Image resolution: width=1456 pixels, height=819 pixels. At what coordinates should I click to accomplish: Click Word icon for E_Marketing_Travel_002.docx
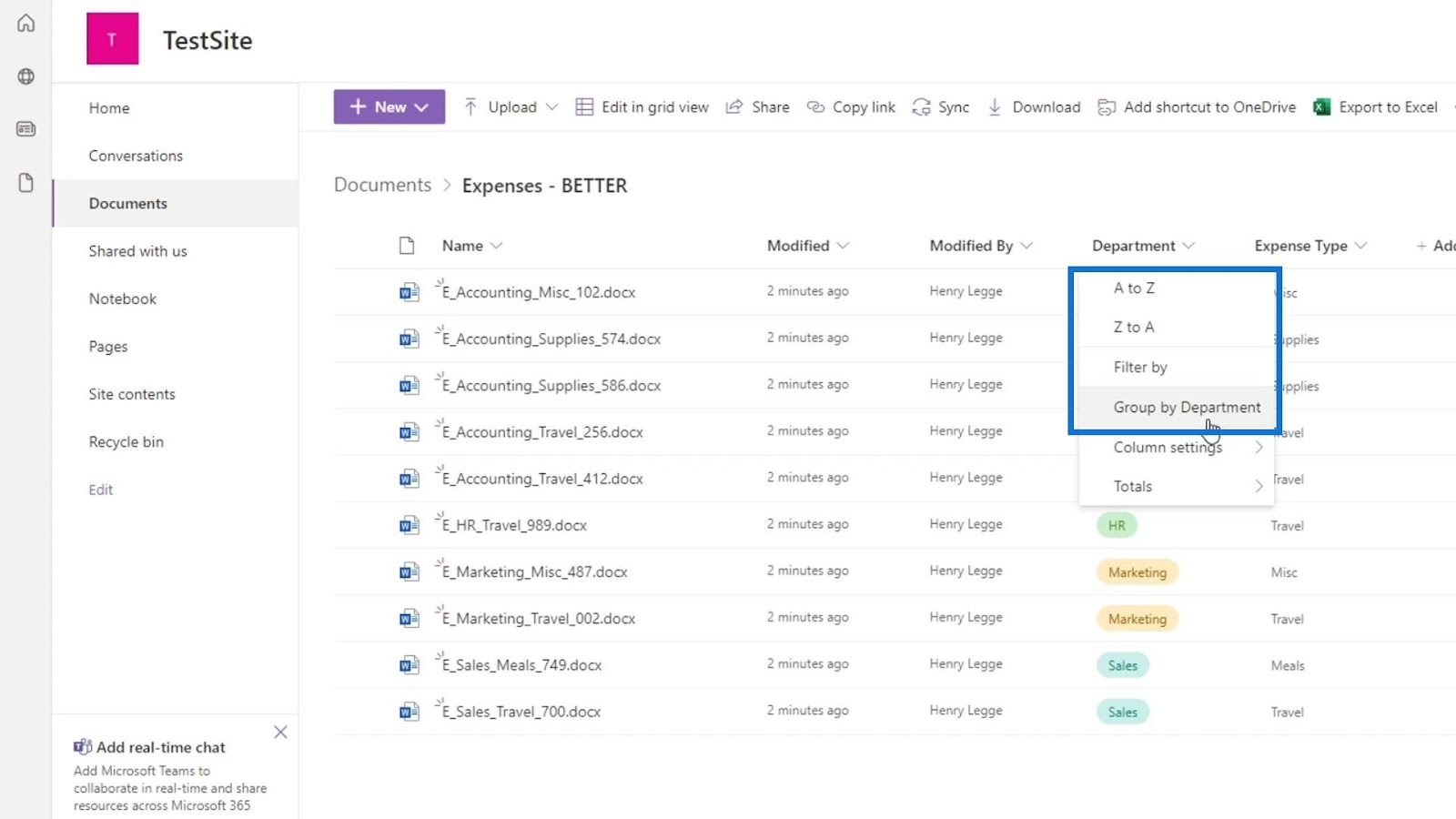(409, 618)
